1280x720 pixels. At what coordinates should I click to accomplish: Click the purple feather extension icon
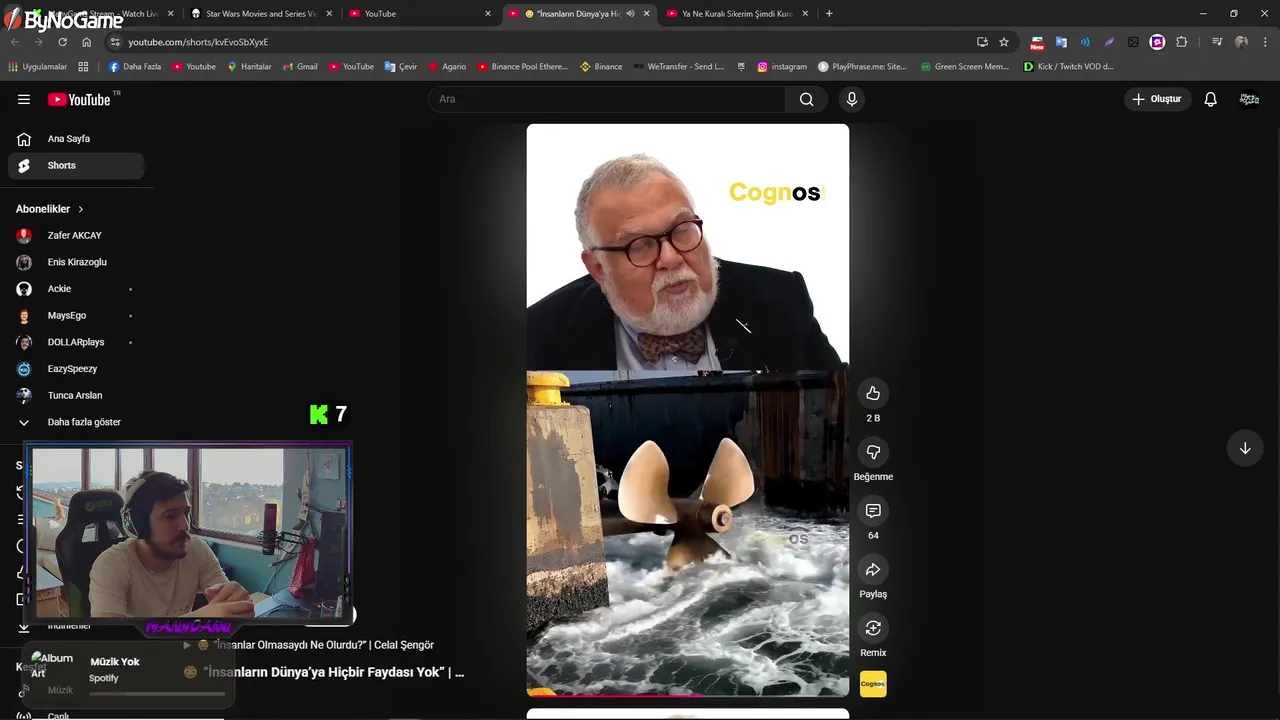pyautogui.click(x=1109, y=42)
